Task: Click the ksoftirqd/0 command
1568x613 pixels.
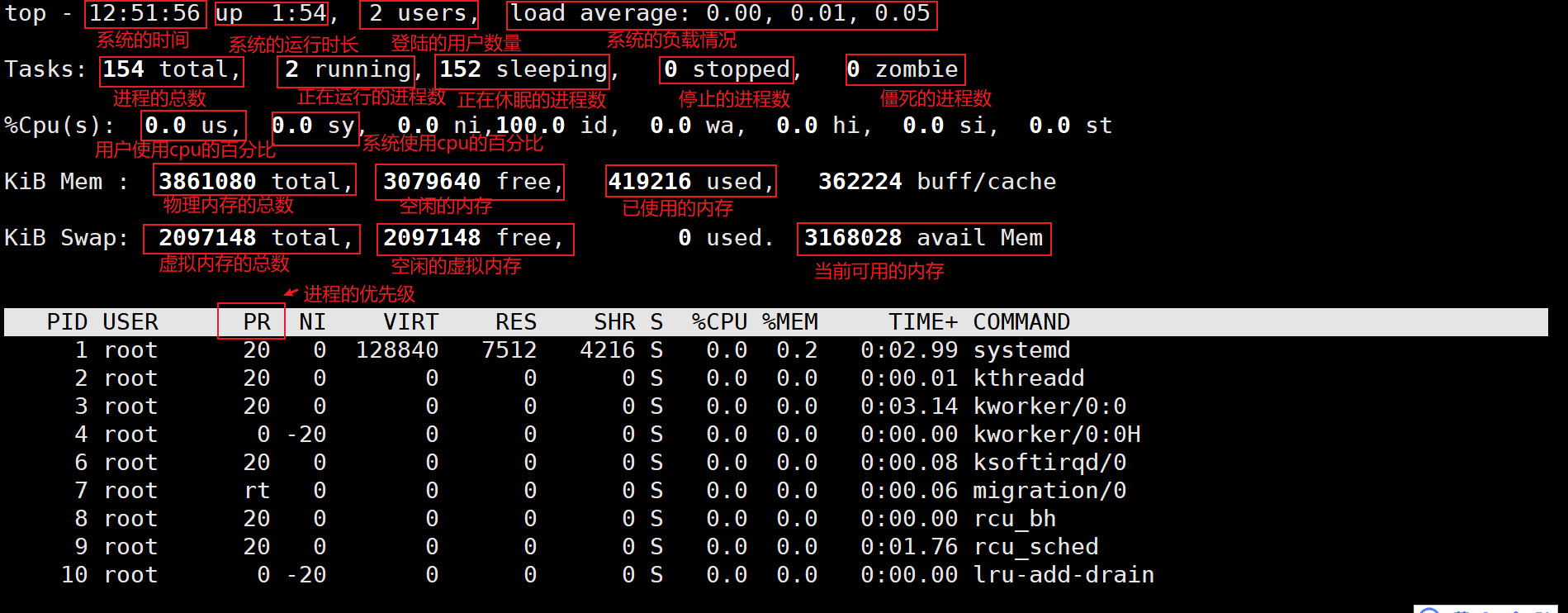Action: pyautogui.click(x=1049, y=463)
